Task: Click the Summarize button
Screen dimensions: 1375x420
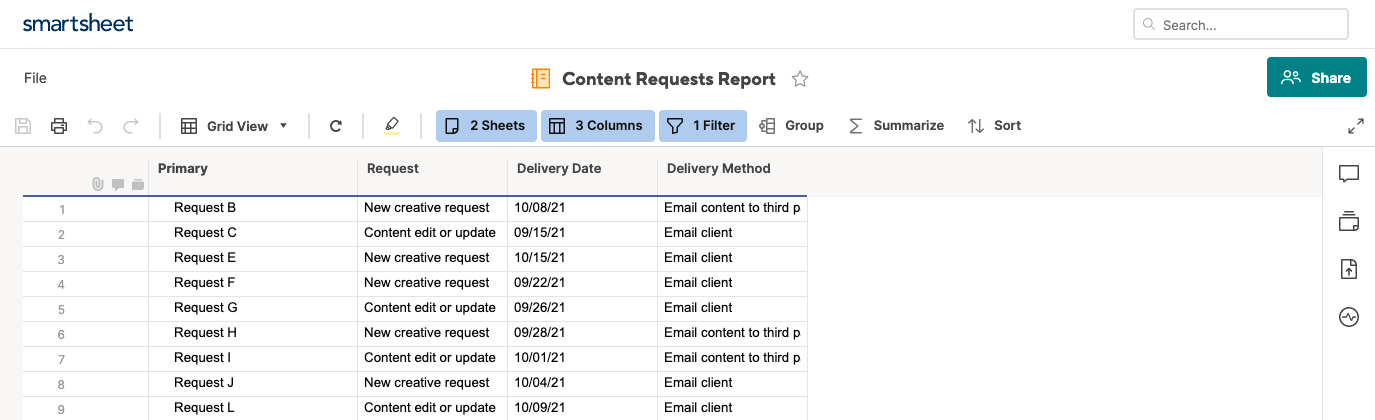Action: coord(896,126)
